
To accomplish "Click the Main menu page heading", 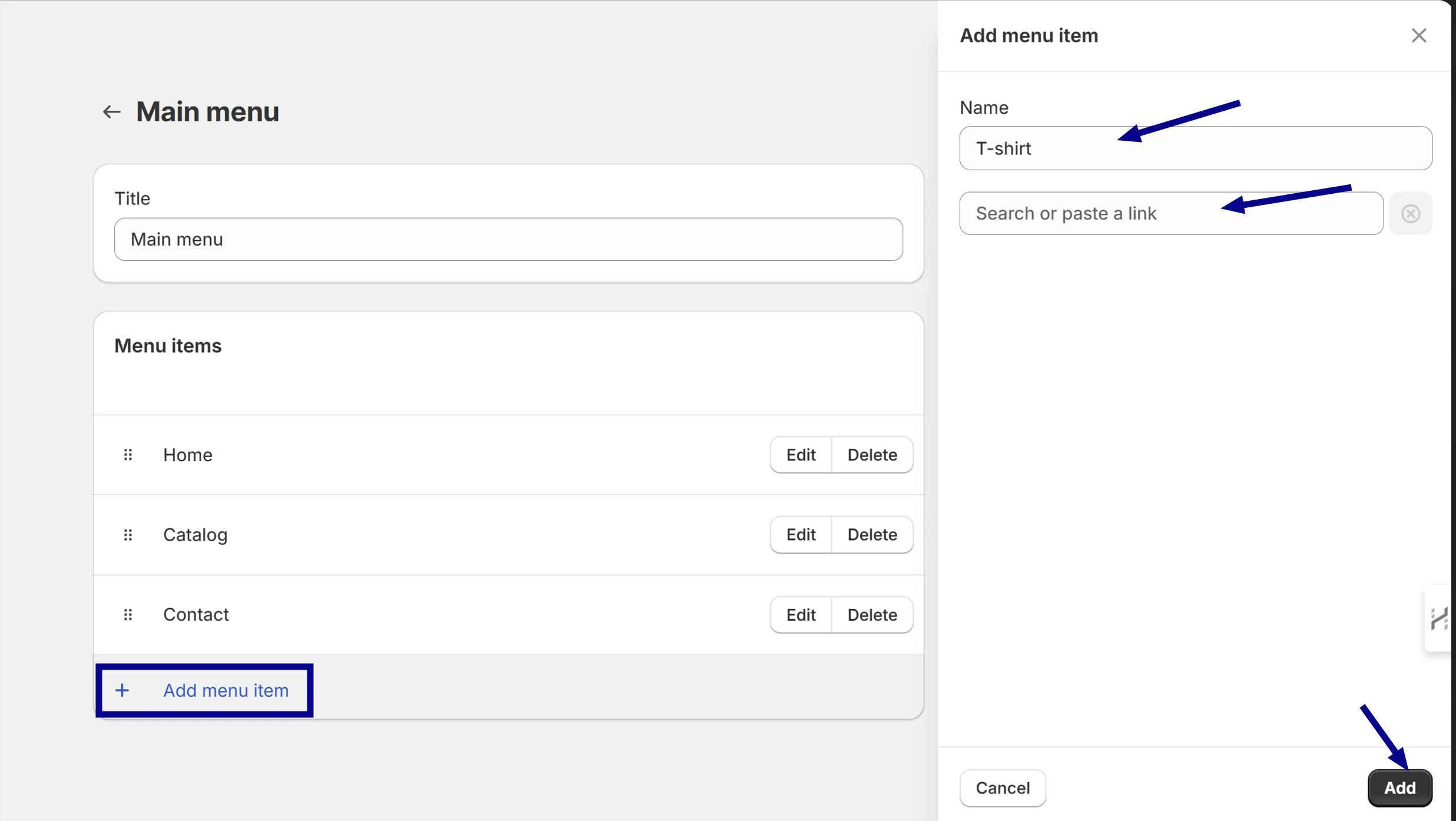I will (x=208, y=112).
